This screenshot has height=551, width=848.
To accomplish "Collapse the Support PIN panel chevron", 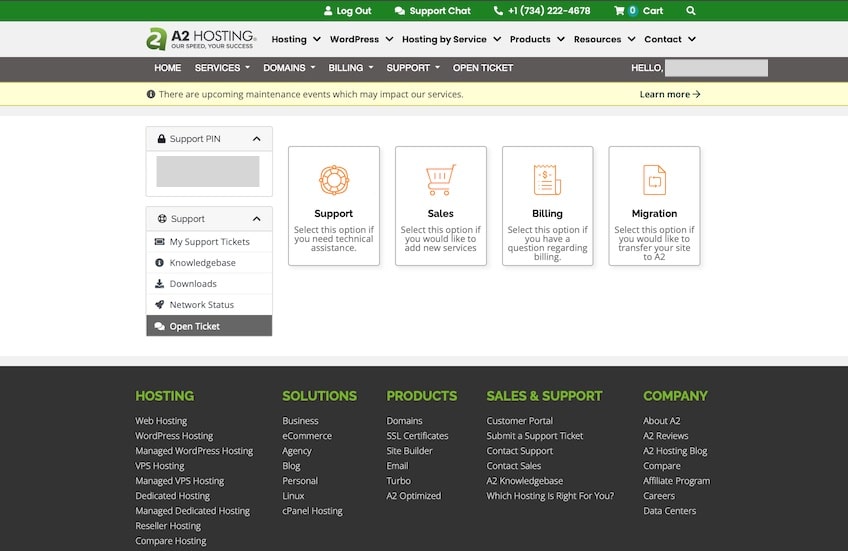I will pyautogui.click(x=256, y=139).
